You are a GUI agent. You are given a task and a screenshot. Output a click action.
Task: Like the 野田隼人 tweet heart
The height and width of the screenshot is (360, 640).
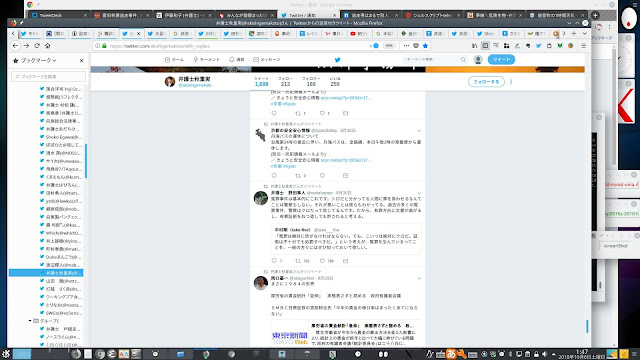(322, 261)
